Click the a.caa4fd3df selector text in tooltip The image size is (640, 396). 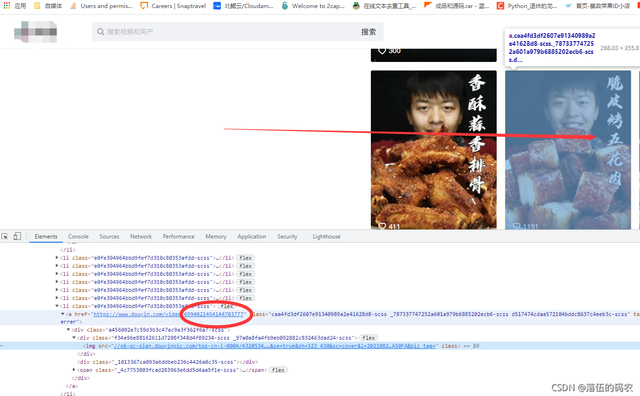click(551, 47)
